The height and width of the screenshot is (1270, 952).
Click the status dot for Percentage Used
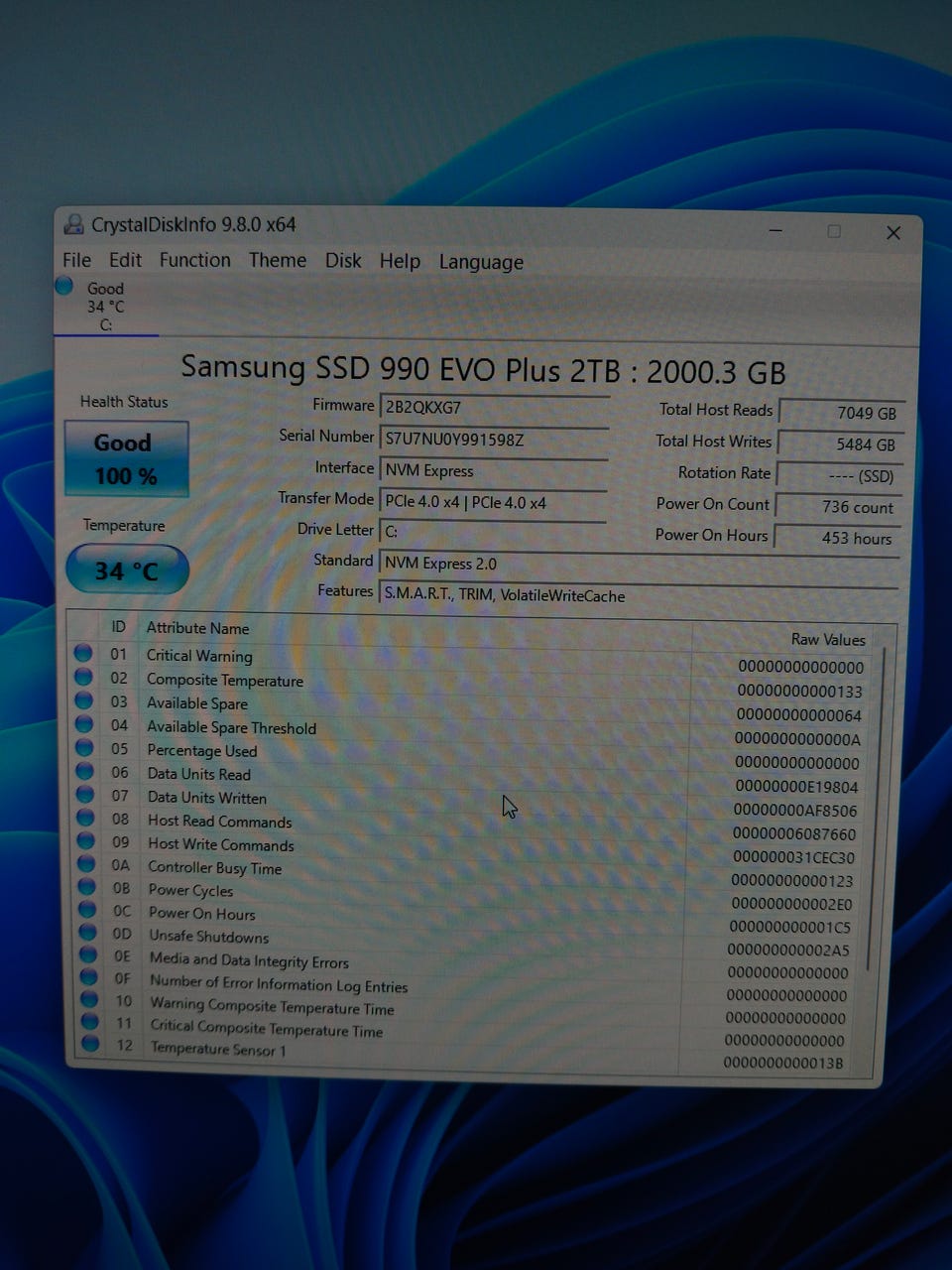(x=85, y=747)
